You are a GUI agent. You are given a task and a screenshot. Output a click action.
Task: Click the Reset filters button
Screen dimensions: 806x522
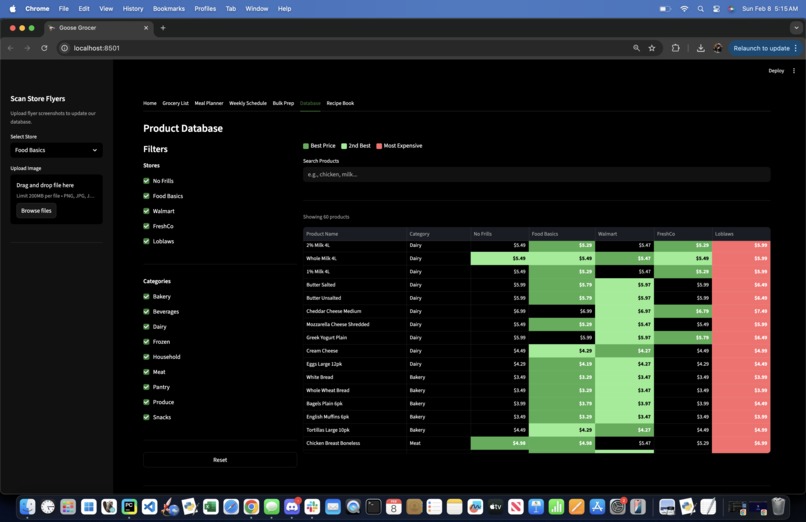coord(220,460)
